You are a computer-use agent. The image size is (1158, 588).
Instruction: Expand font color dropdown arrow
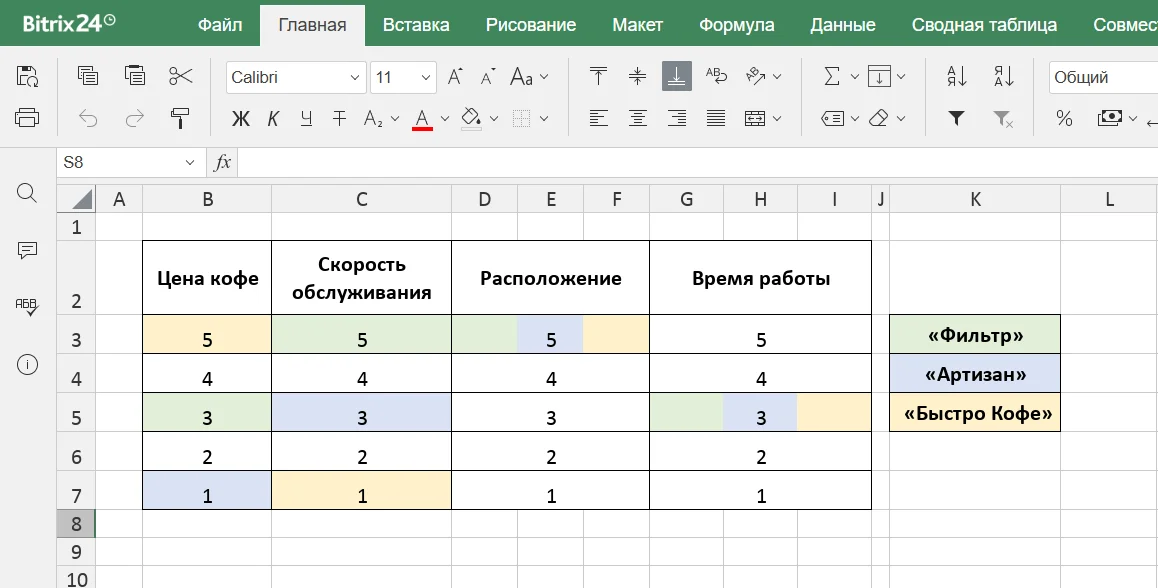coord(445,118)
